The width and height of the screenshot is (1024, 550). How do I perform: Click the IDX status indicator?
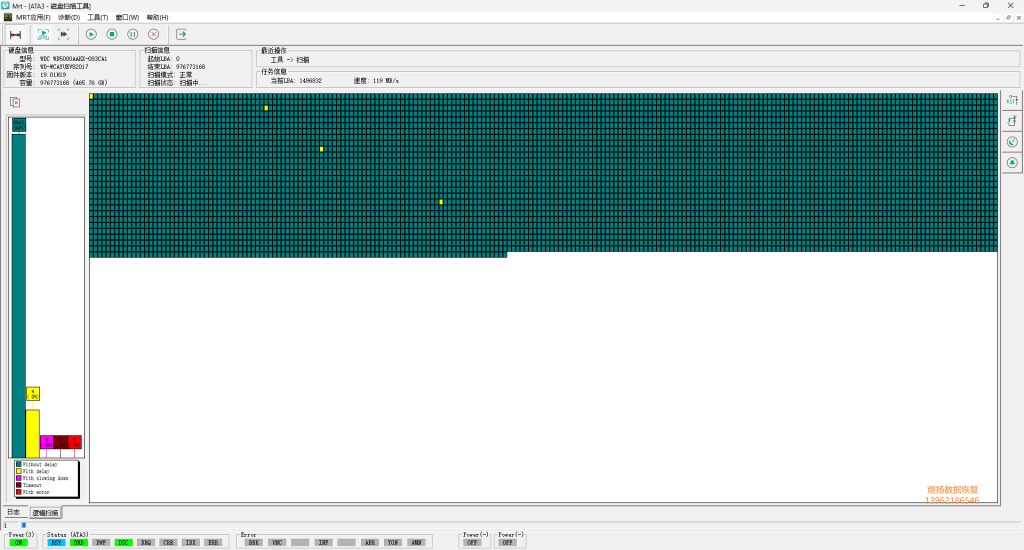pos(190,543)
